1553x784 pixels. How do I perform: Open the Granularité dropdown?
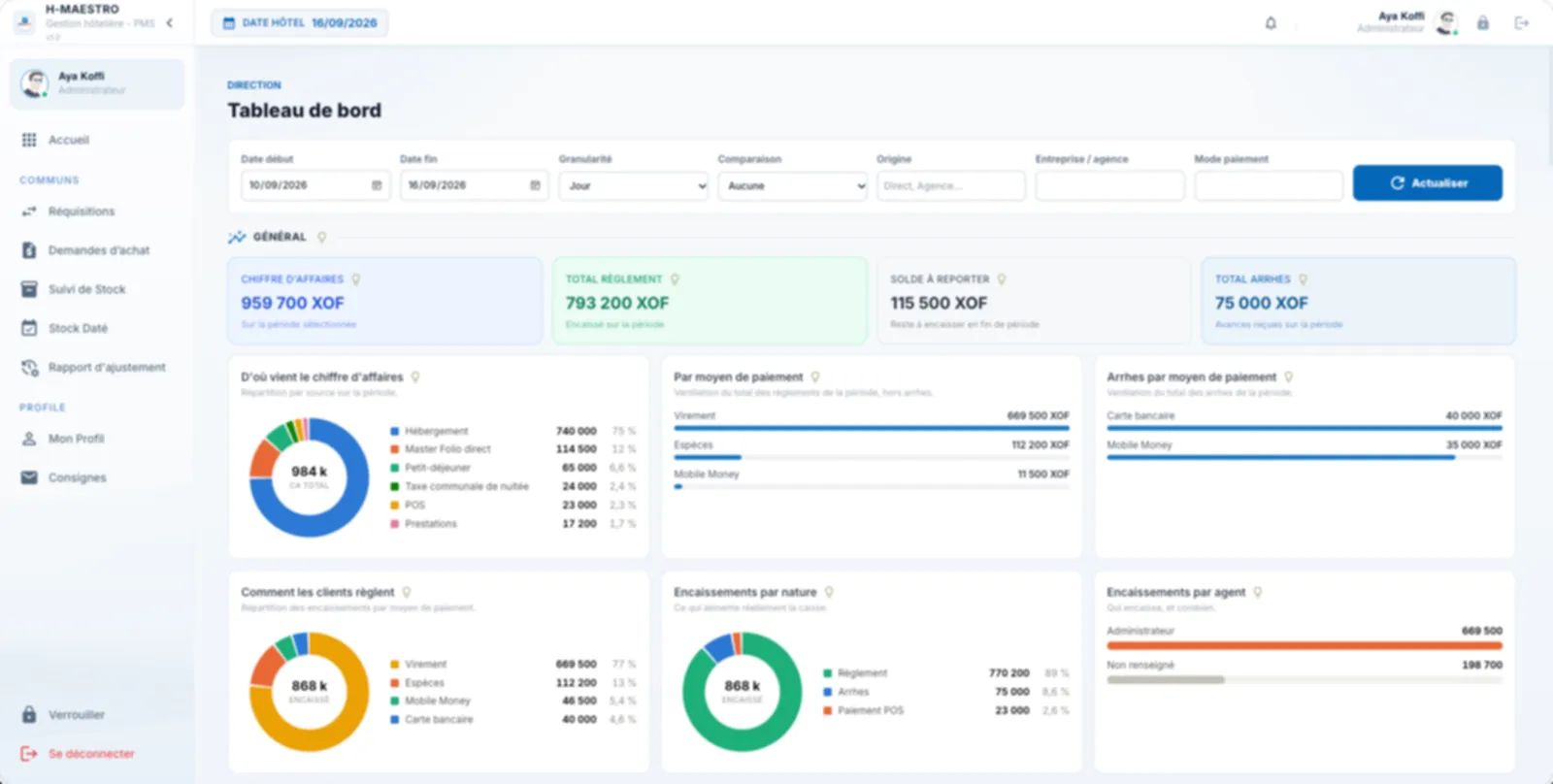[x=634, y=185]
